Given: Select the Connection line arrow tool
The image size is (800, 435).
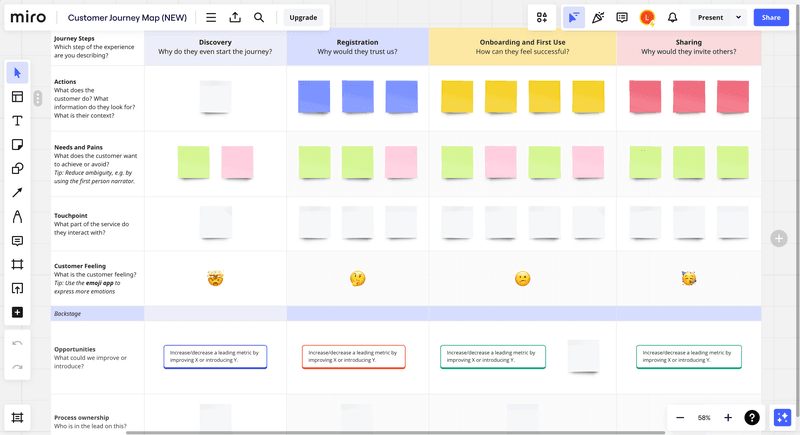Looking at the screenshot, I should pyautogui.click(x=17, y=192).
